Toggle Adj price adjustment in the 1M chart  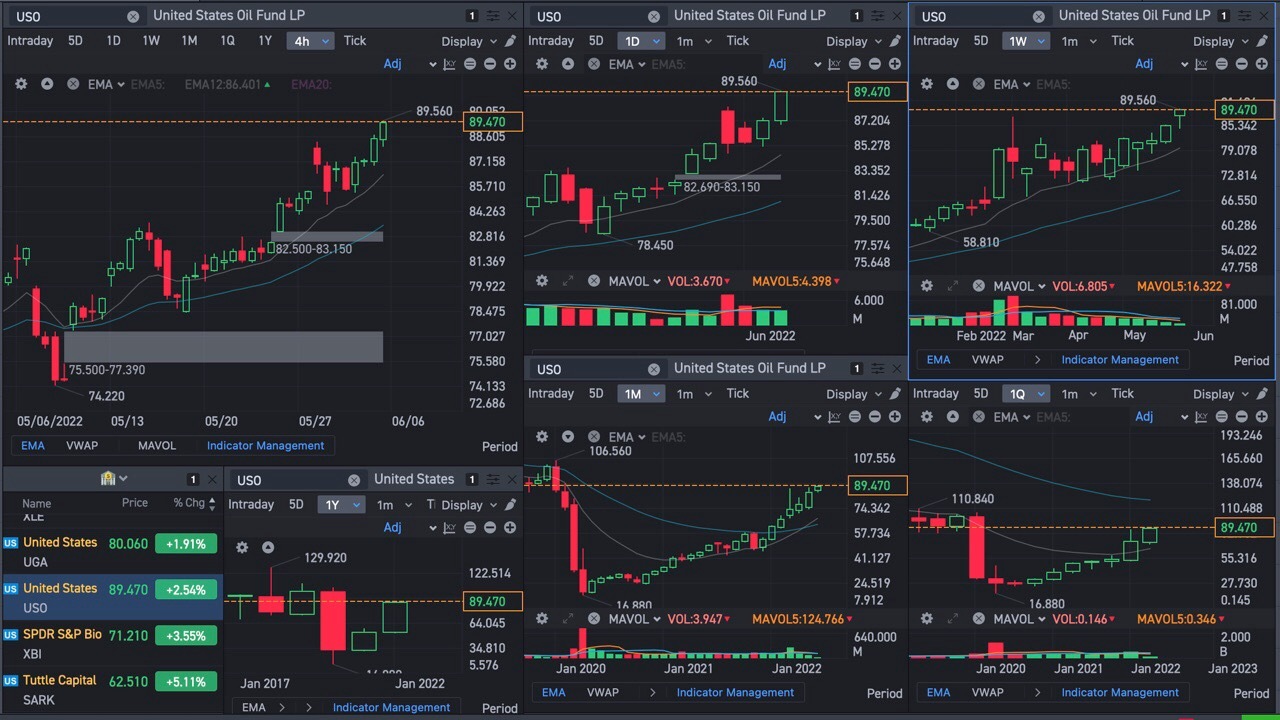[777, 417]
